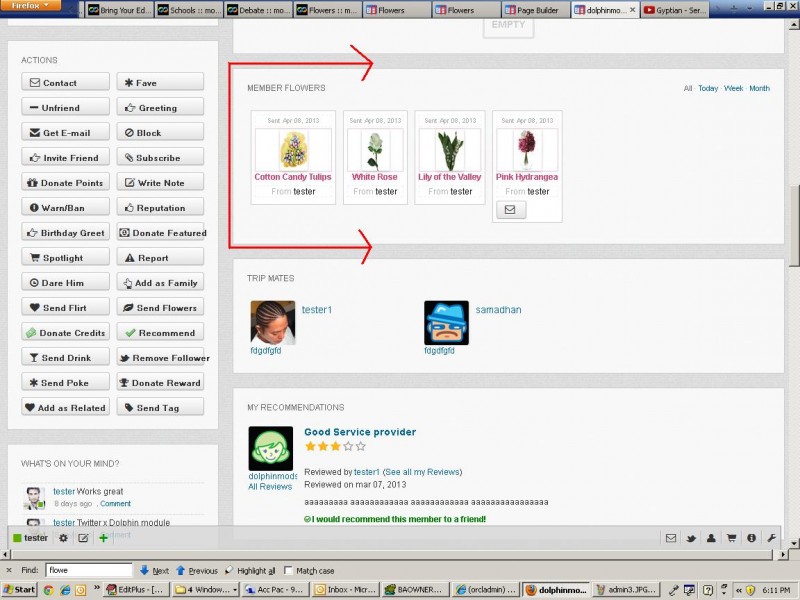The height and width of the screenshot is (600, 800).
Task: Click the info icon in bottom member bar
Action: click(751, 538)
